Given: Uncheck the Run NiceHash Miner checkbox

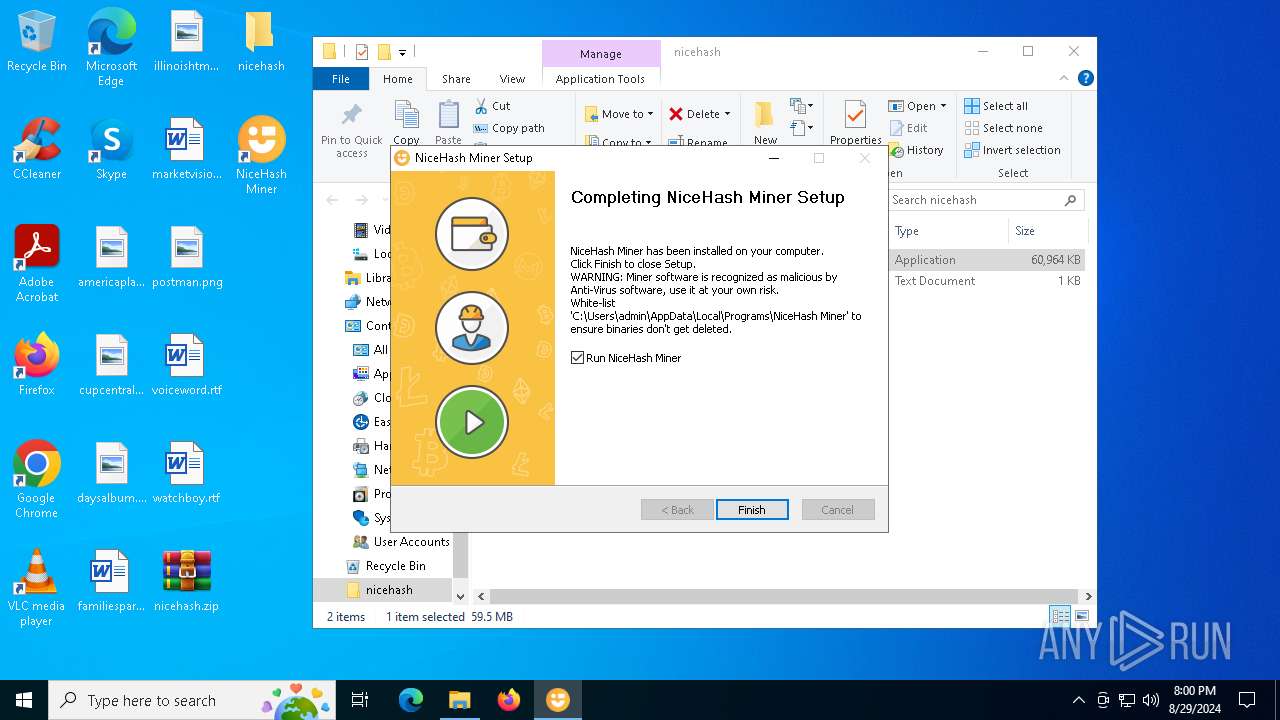Looking at the screenshot, I should pos(577,358).
